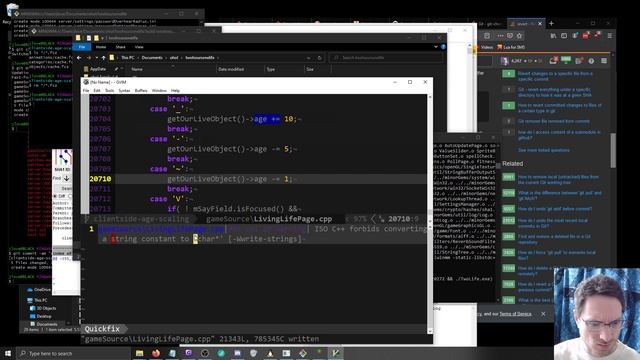Viewport: 640px width, 360px height.
Task: Click the active gVim taskbar icon
Action: (x=336, y=353)
